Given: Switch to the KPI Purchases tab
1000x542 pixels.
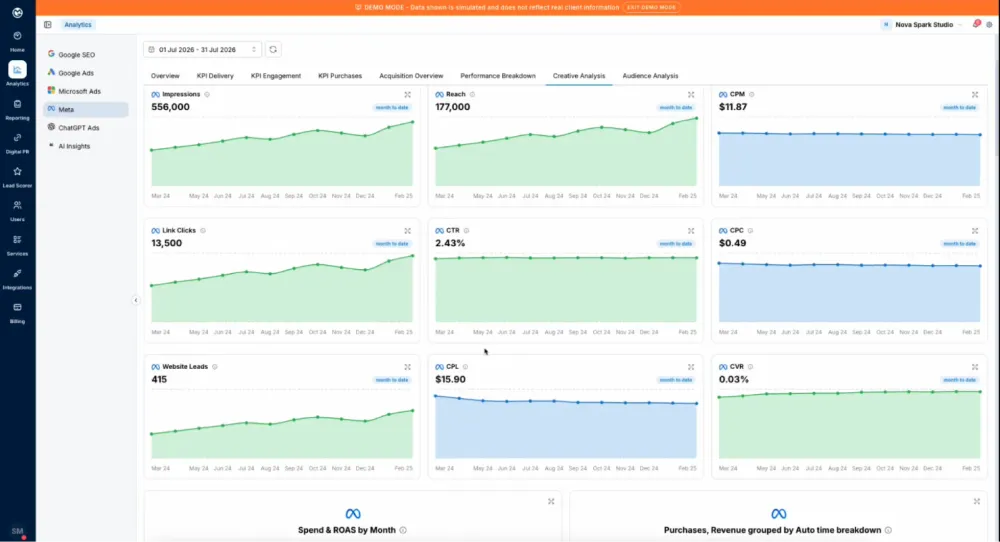Looking at the screenshot, I should click(x=340, y=76).
